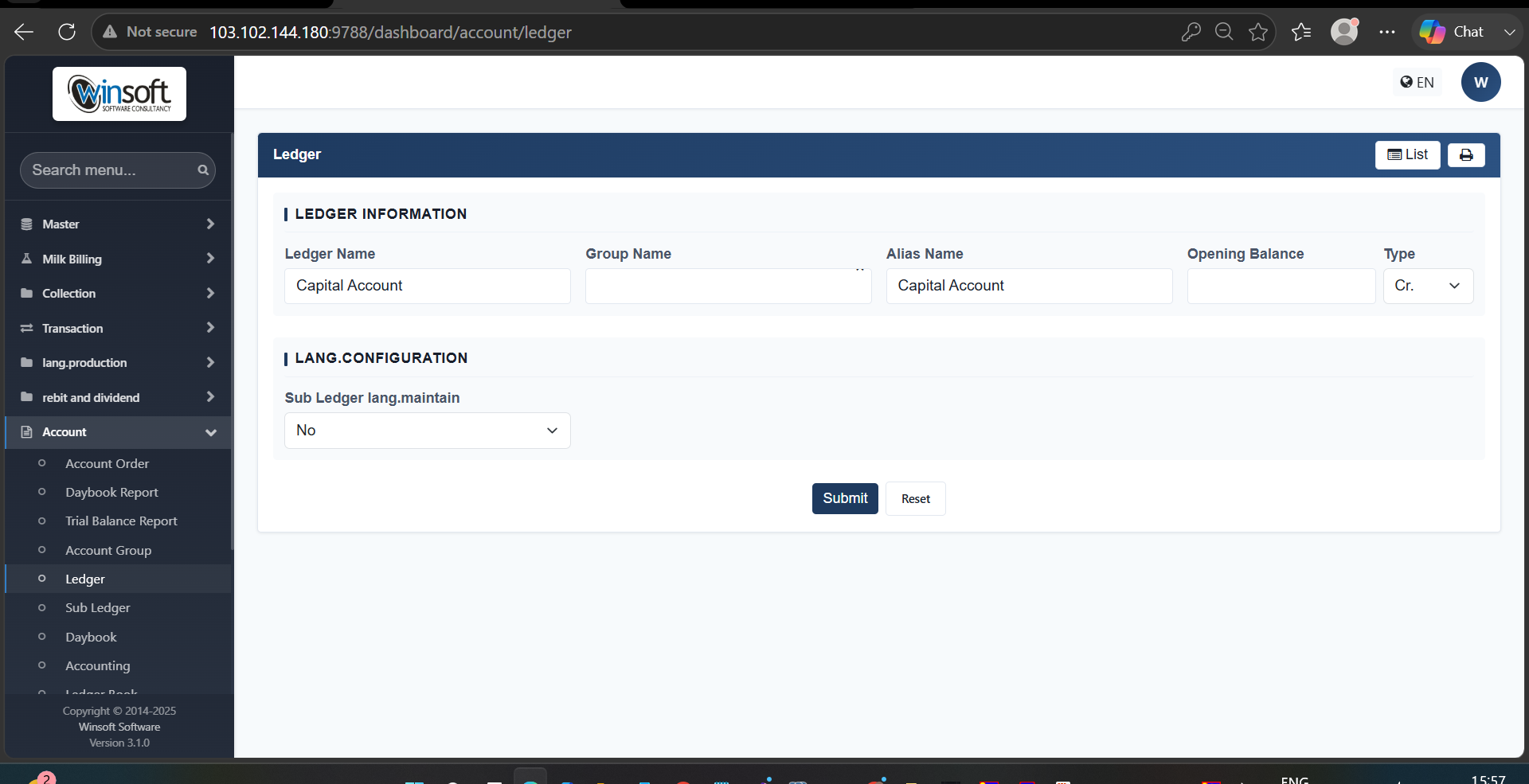This screenshot has height=784, width=1529.
Task: Expand the Collection chevron
Action: (210, 293)
